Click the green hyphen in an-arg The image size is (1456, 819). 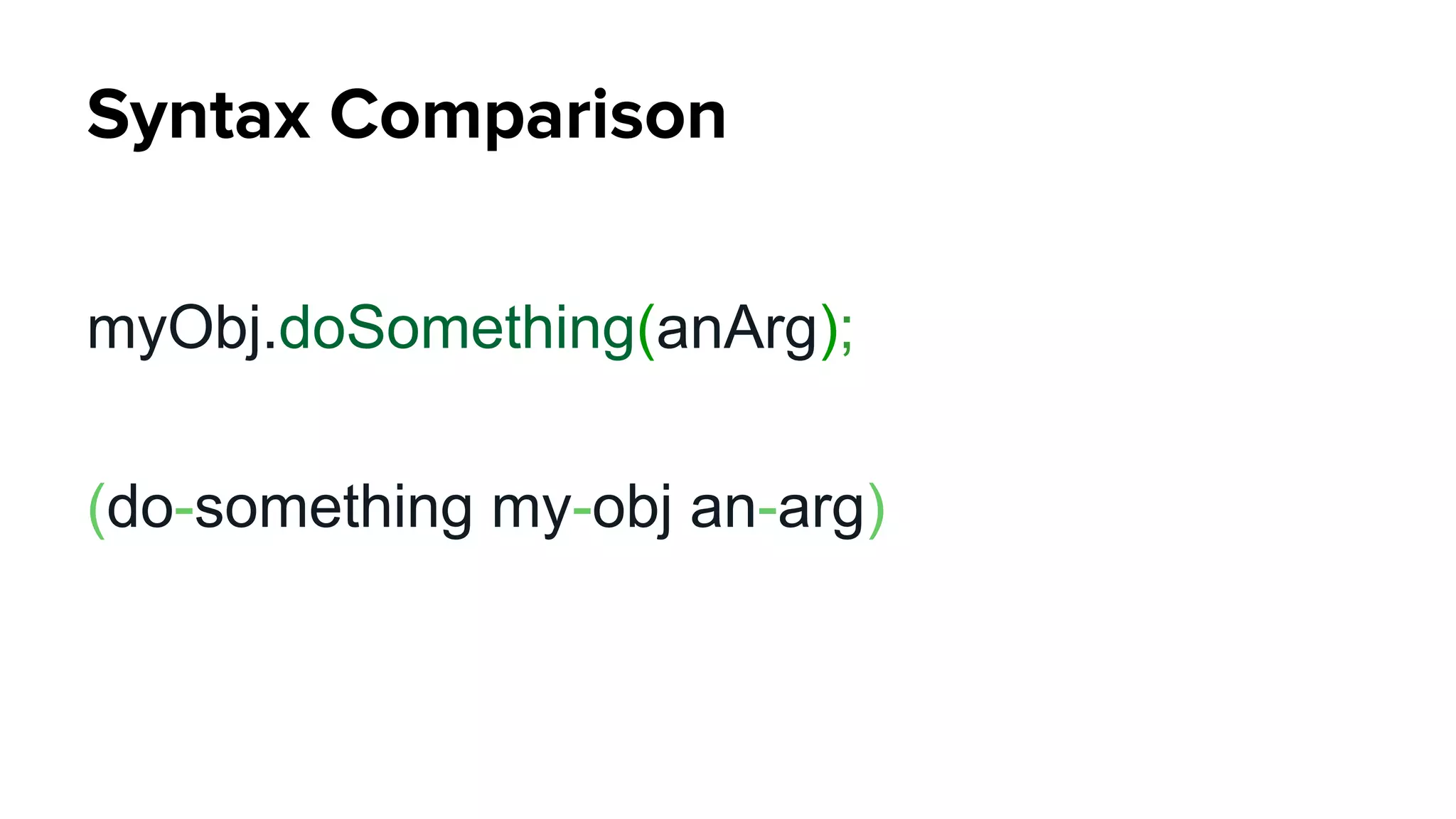pos(767,511)
